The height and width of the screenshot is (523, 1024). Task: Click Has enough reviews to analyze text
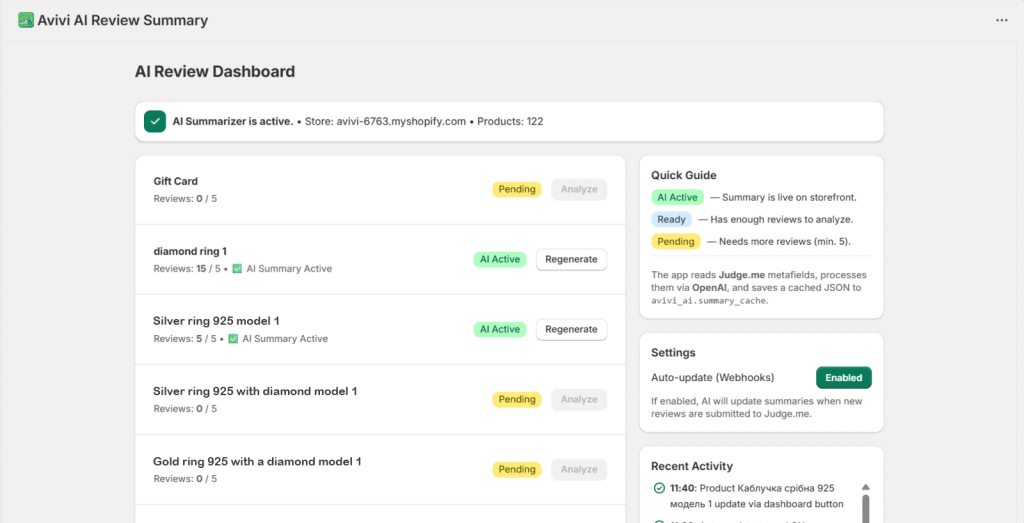[x=782, y=219]
